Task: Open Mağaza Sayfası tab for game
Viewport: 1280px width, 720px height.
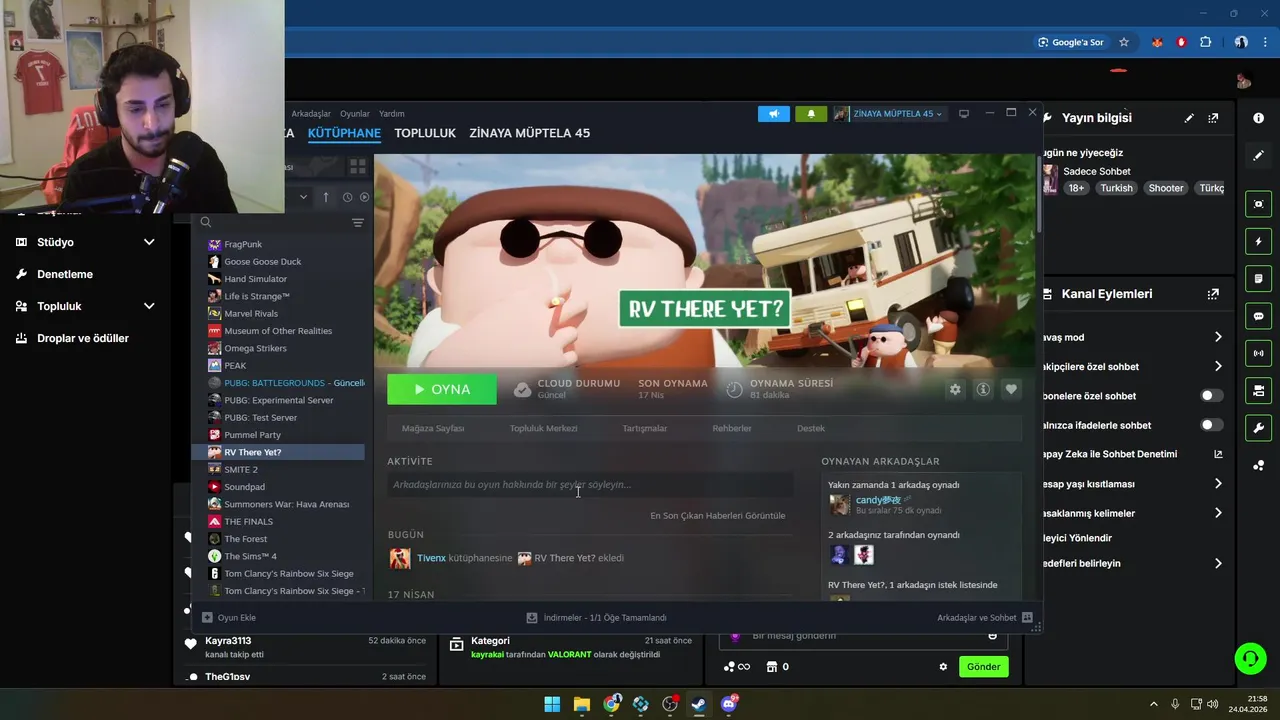Action: click(433, 428)
